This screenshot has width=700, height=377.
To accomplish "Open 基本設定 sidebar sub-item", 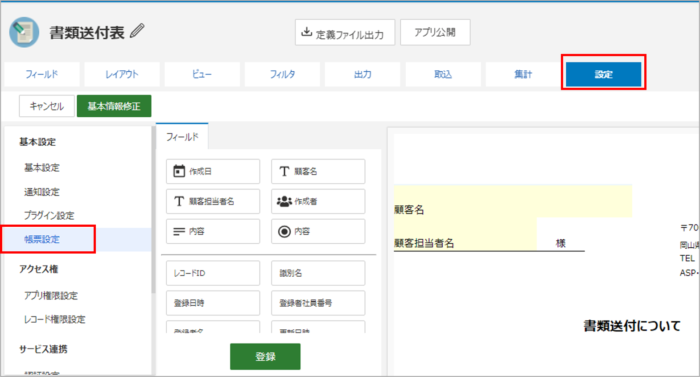I will (42, 168).
